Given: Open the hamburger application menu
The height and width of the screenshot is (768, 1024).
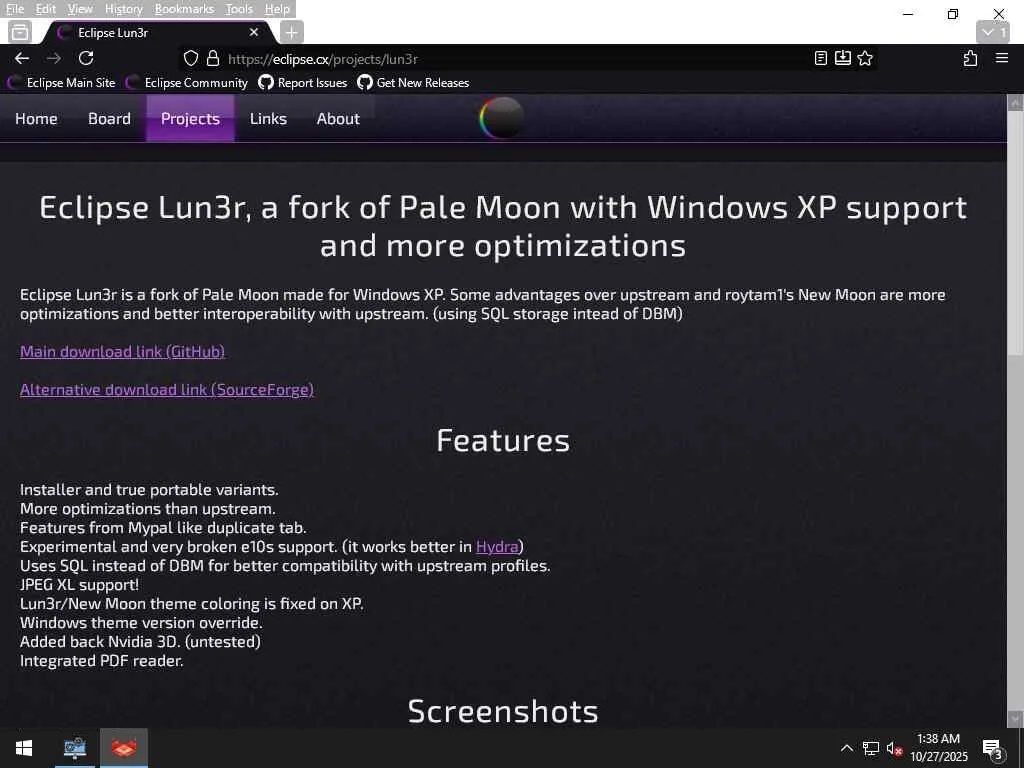Looking at the screenshot, I should 1001,58.
